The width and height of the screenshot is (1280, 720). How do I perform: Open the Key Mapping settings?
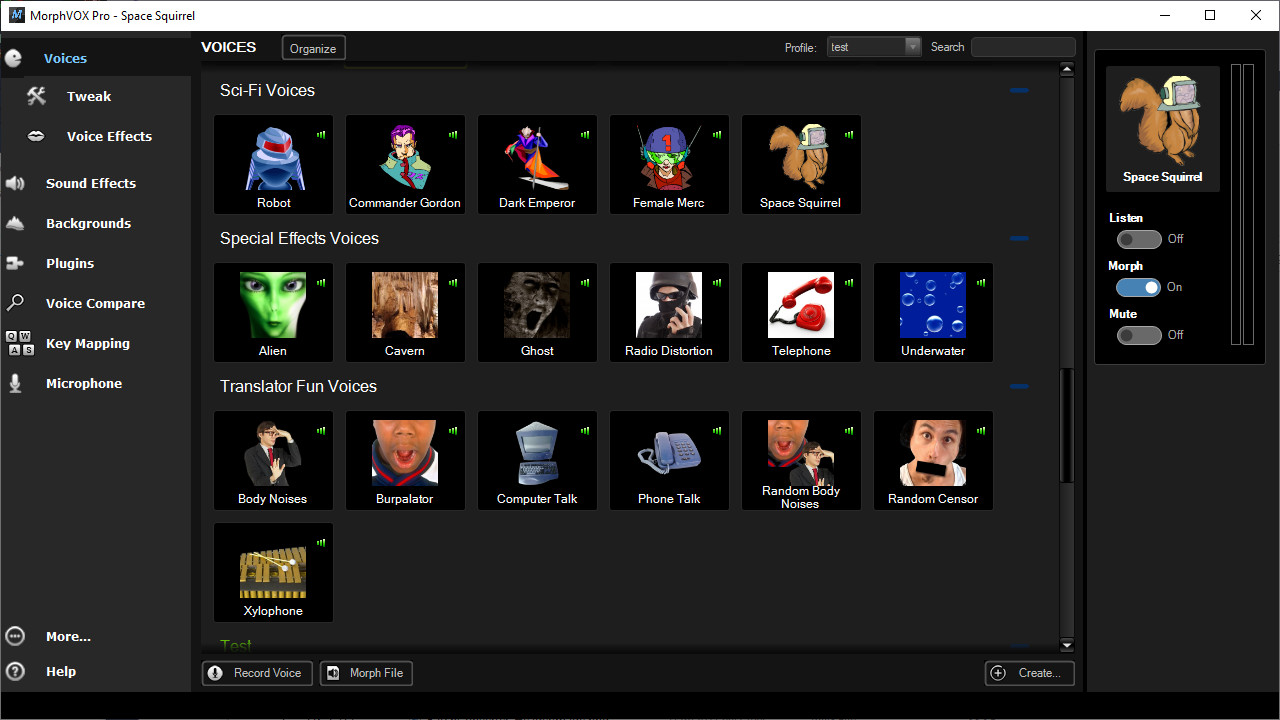[87, 343]
